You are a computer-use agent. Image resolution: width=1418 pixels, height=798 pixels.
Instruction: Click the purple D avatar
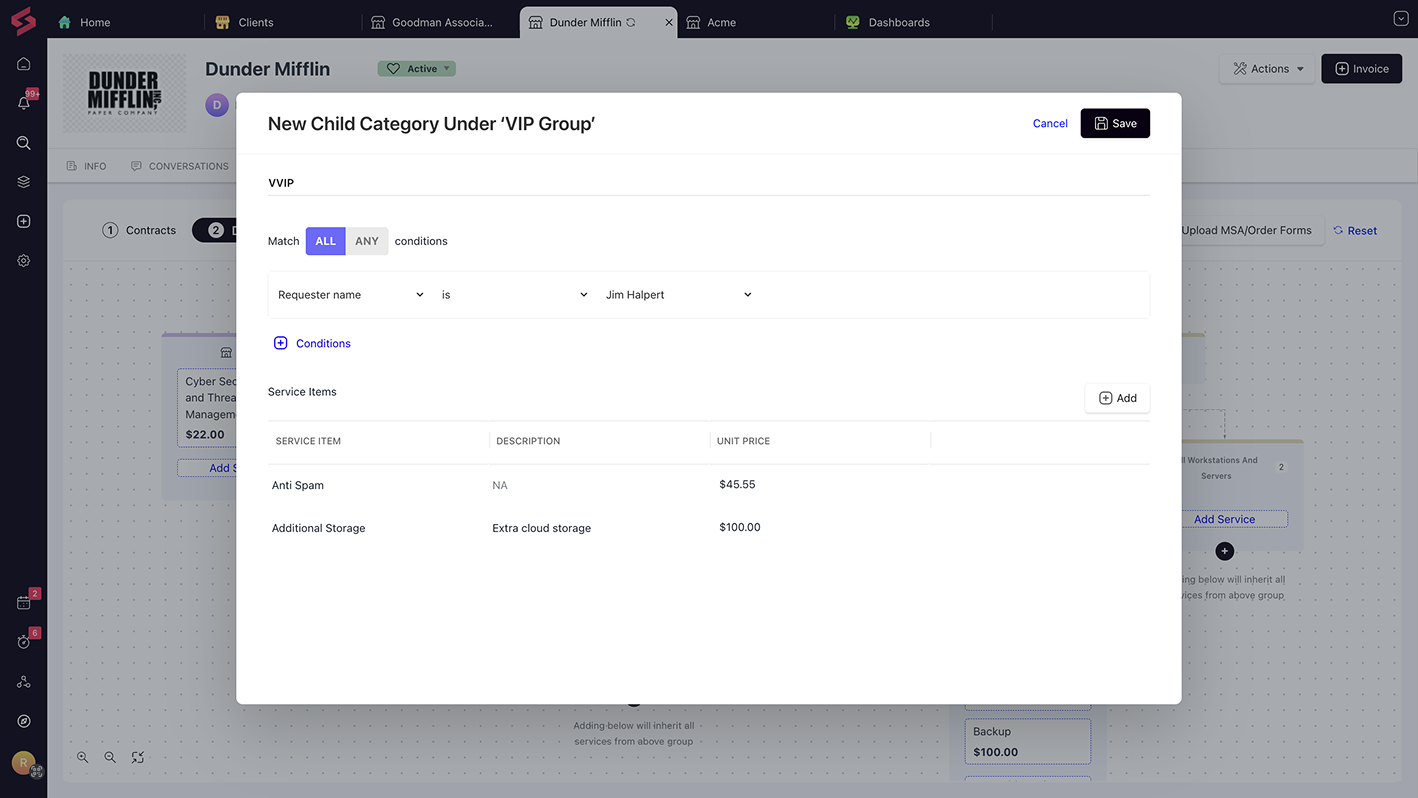217,105
